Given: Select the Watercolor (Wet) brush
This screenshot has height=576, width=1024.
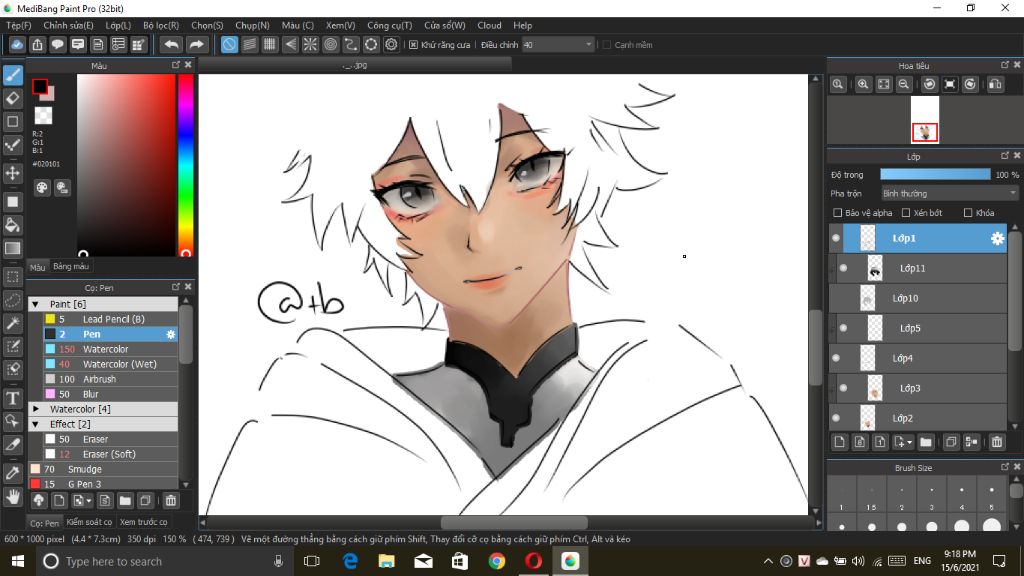Looking at the screenshot, I should click(x=111, y=364).
